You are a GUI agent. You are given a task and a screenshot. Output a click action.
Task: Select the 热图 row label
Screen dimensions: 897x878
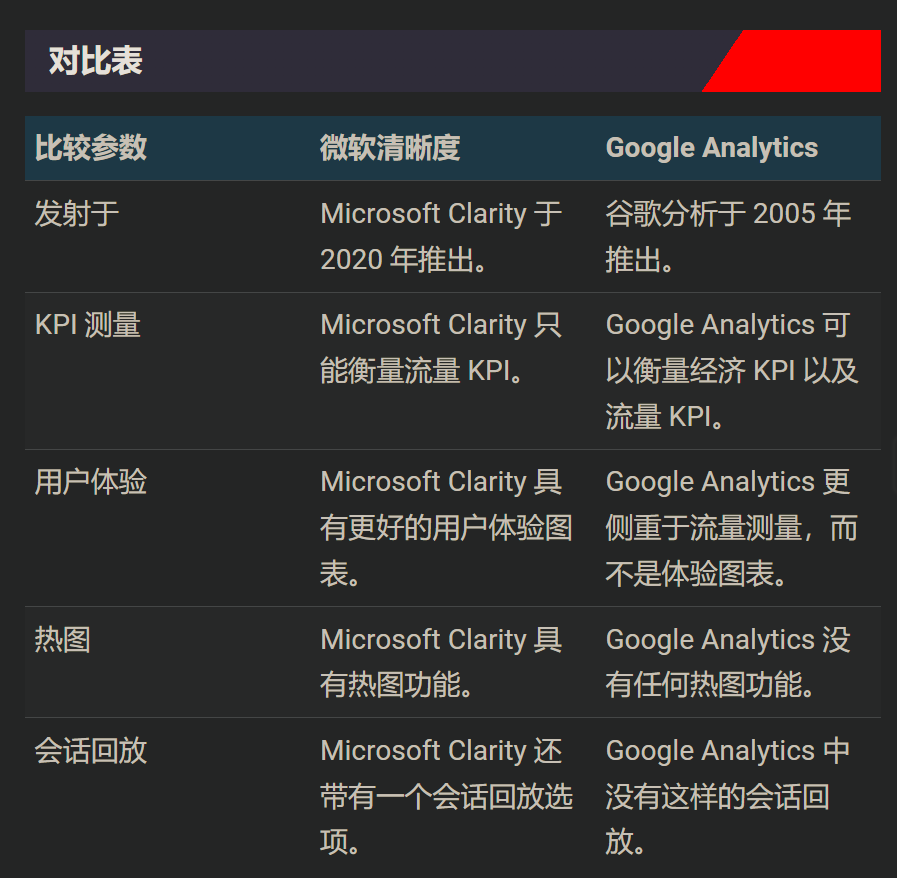63,639
